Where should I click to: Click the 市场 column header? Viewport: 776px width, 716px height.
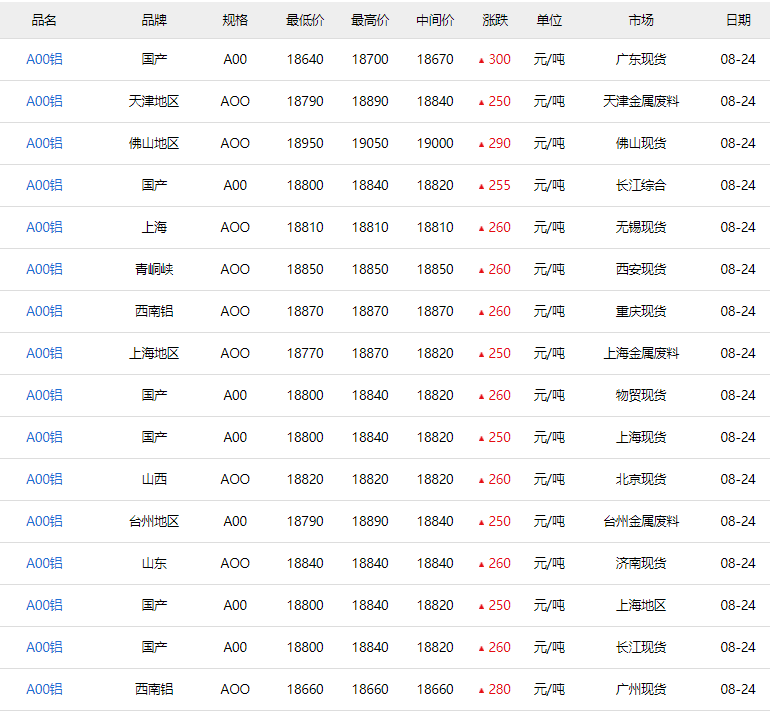click(x=641, y=20)
